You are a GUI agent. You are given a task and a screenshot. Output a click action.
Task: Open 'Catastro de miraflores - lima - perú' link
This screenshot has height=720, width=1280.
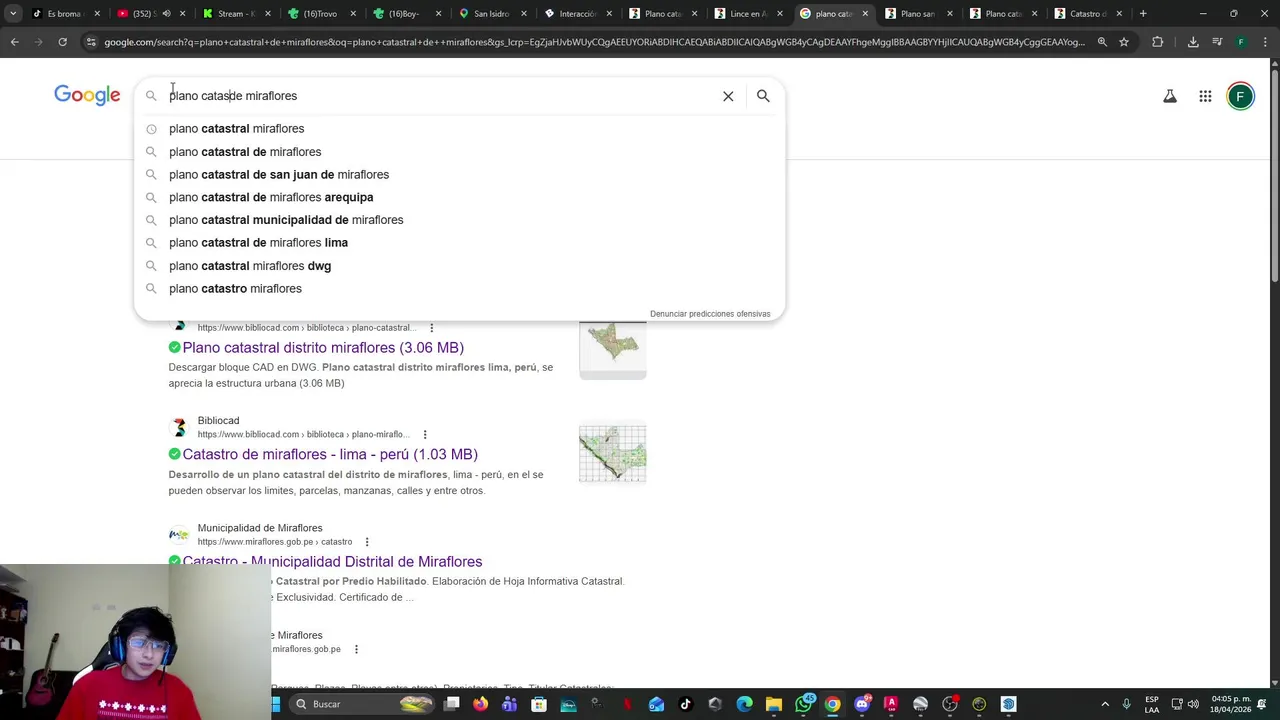click(330, 454)
